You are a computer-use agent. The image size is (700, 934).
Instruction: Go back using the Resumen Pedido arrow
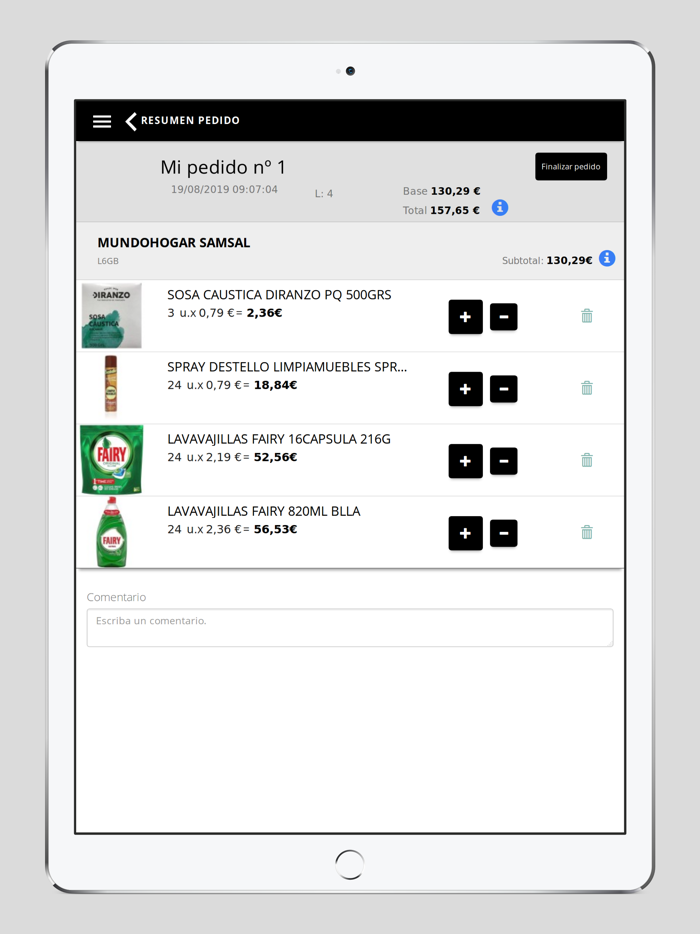131,121
